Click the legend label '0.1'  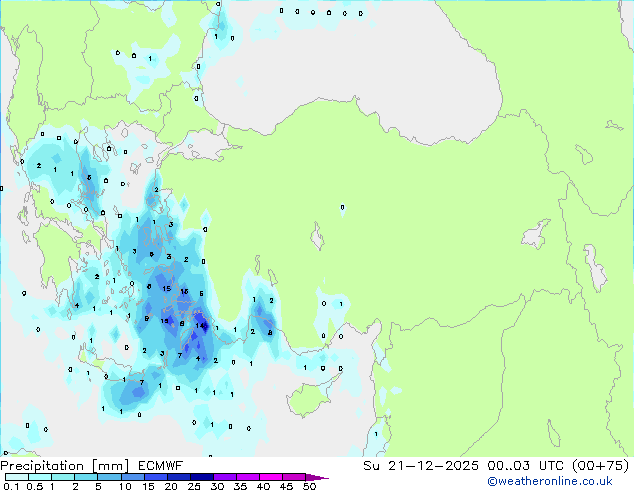[11, 486]
